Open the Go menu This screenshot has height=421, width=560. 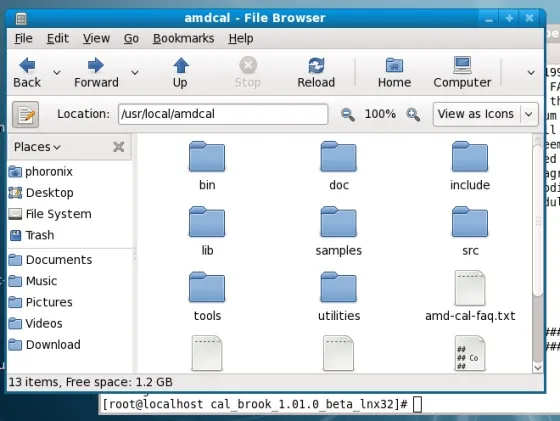[131, 39]
